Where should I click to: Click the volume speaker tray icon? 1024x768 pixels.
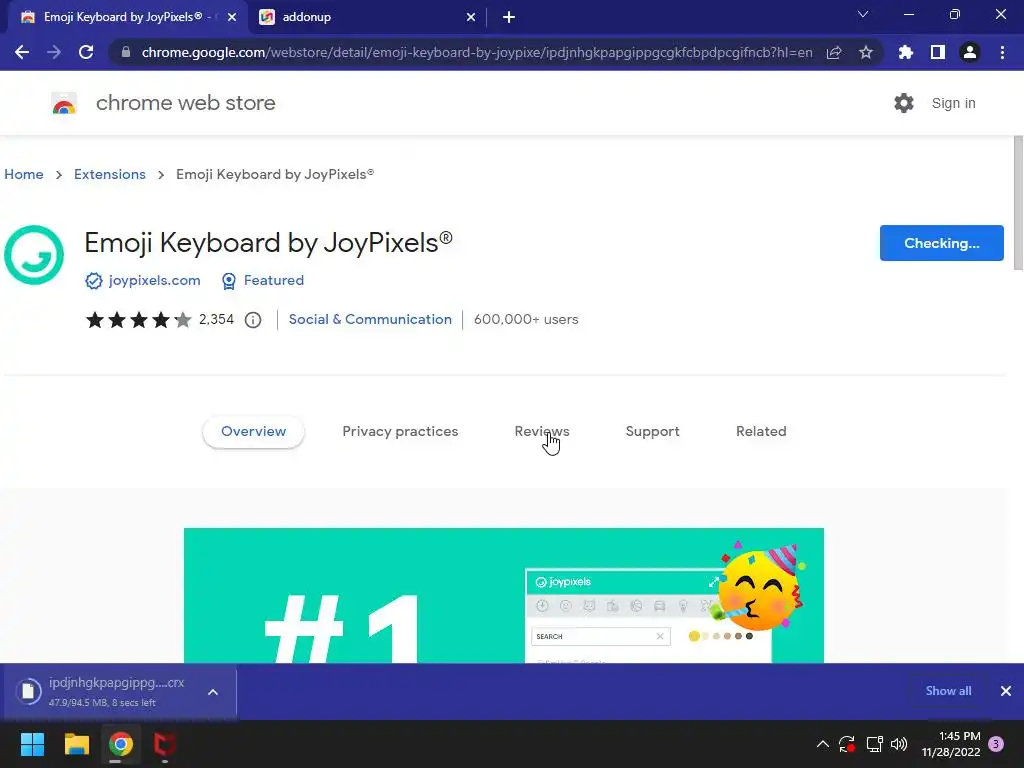pos(899,744)
